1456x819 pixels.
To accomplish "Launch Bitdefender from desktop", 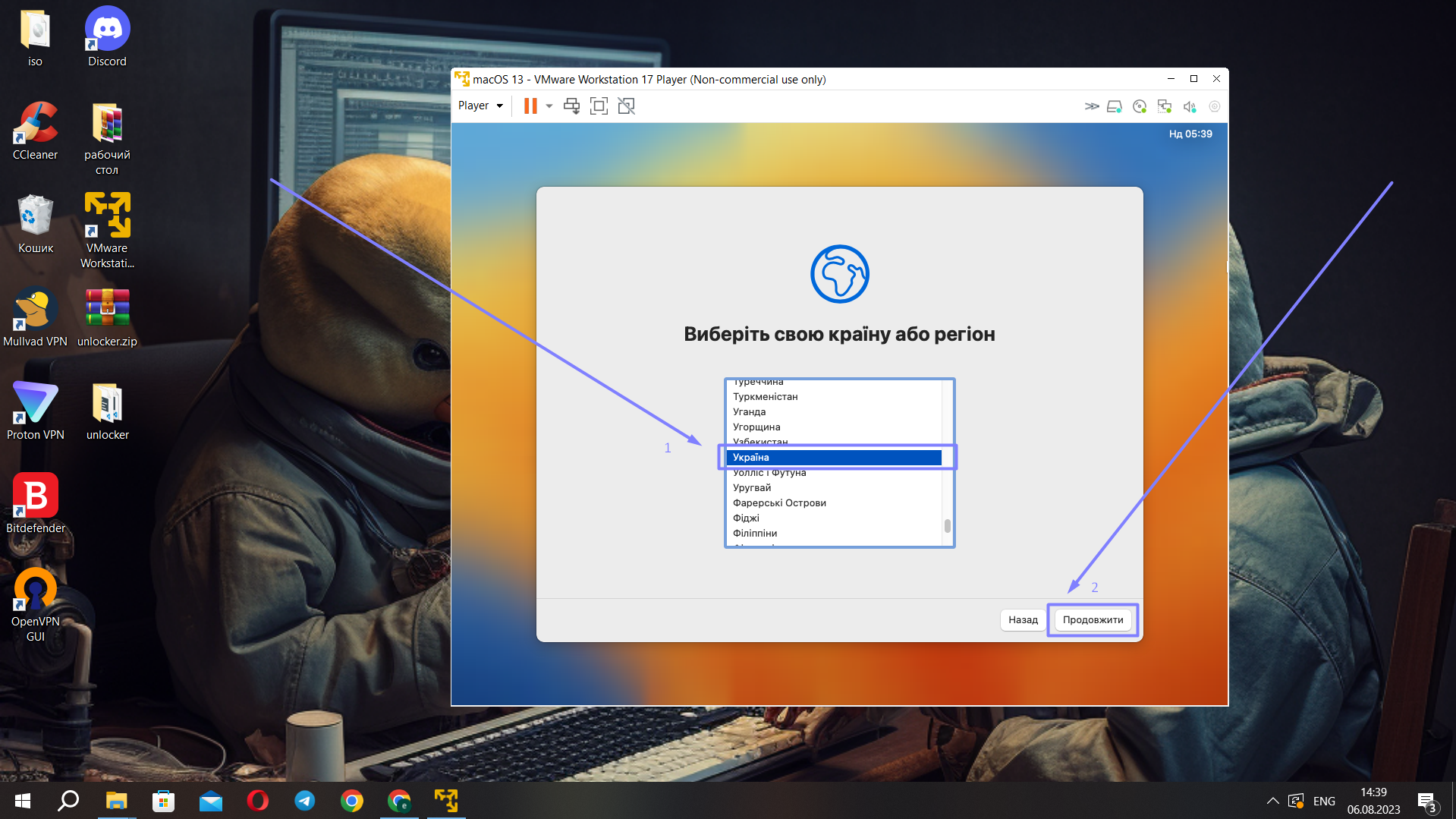I will pyautogui.click(x=35, y=505).
